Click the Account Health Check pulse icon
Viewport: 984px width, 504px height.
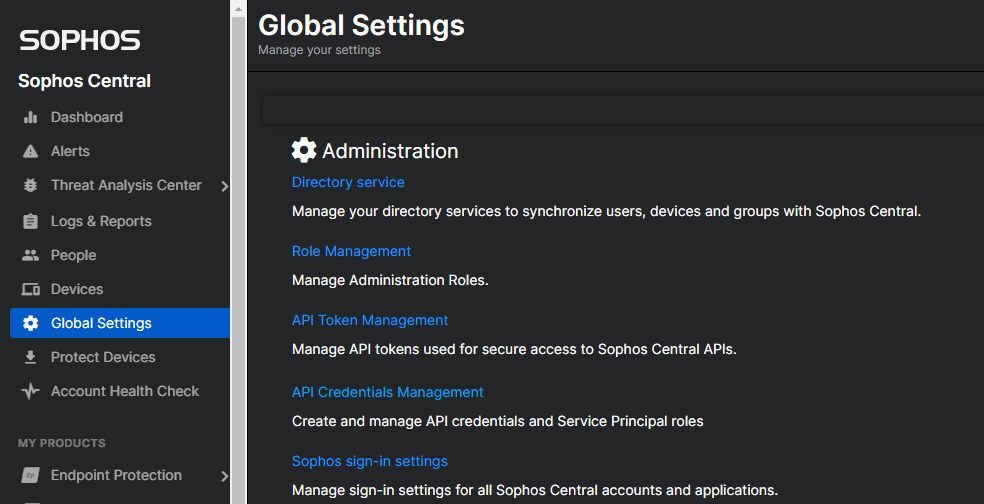(x=30, y=391)
